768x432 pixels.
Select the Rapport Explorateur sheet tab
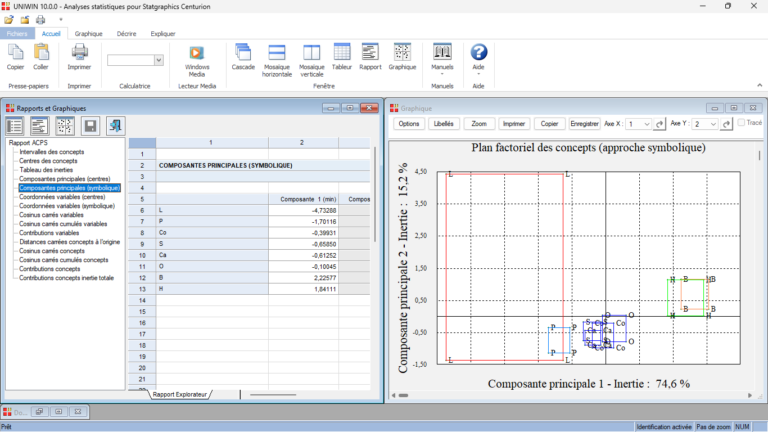[180, 394]
